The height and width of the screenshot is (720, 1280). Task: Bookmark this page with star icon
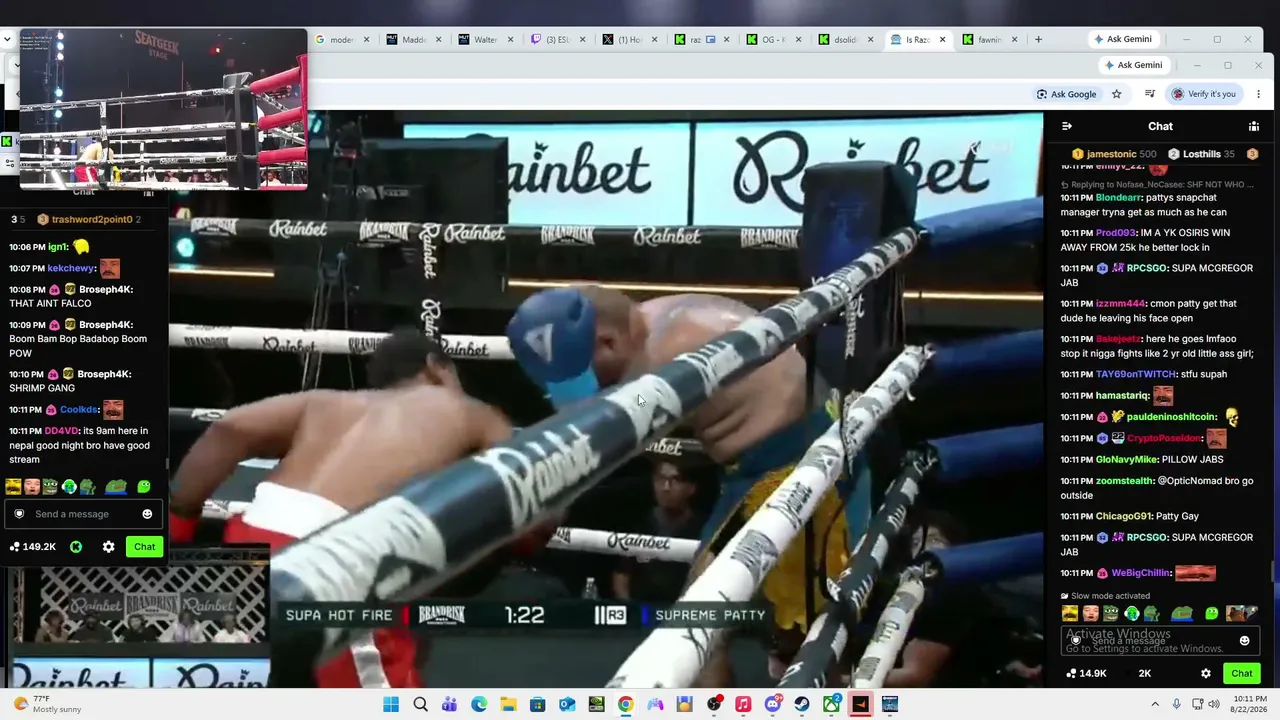click(x=1117, y=94)
